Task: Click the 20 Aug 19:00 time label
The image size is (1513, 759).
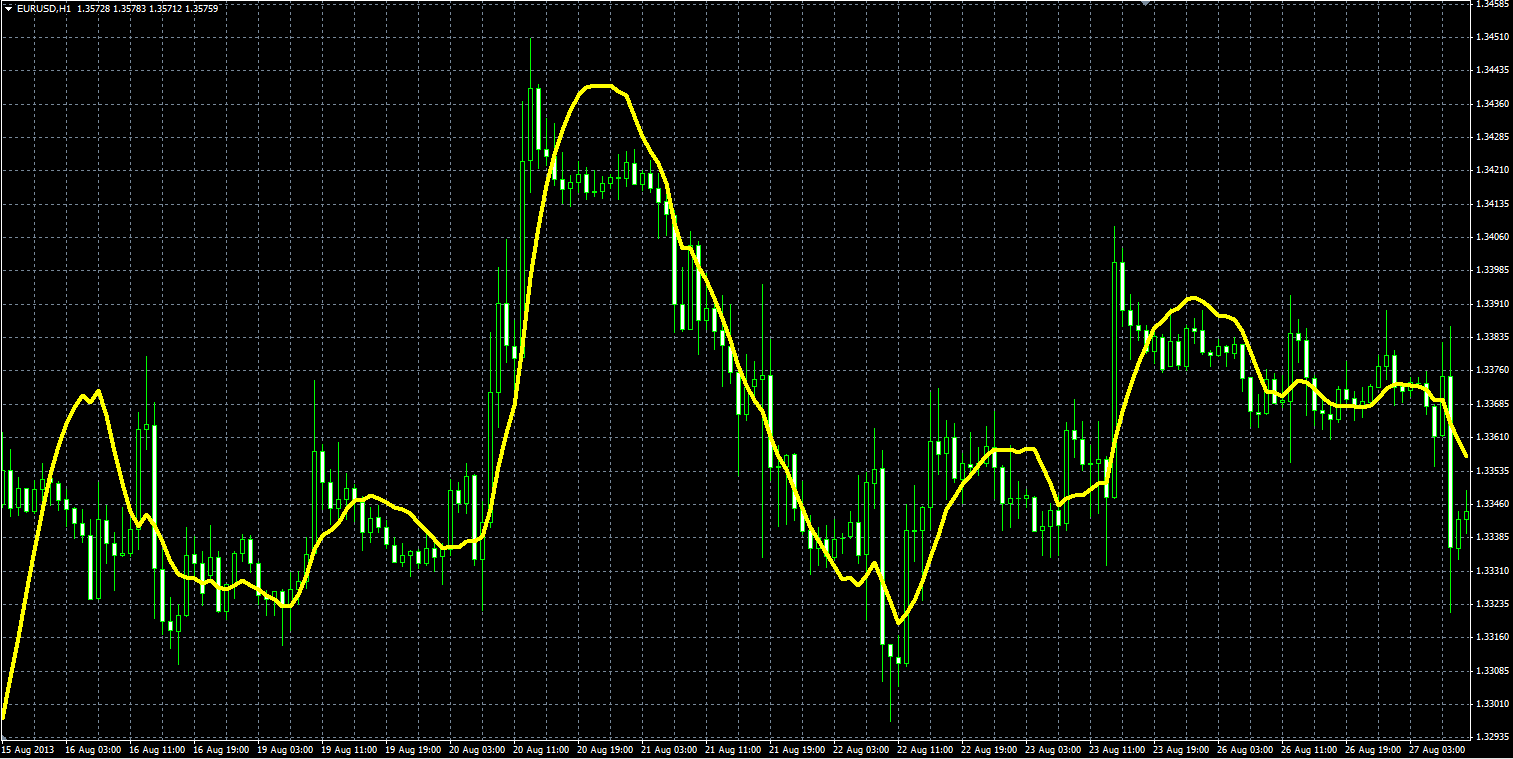Action: pyautogui.click(x=606, y=749)
